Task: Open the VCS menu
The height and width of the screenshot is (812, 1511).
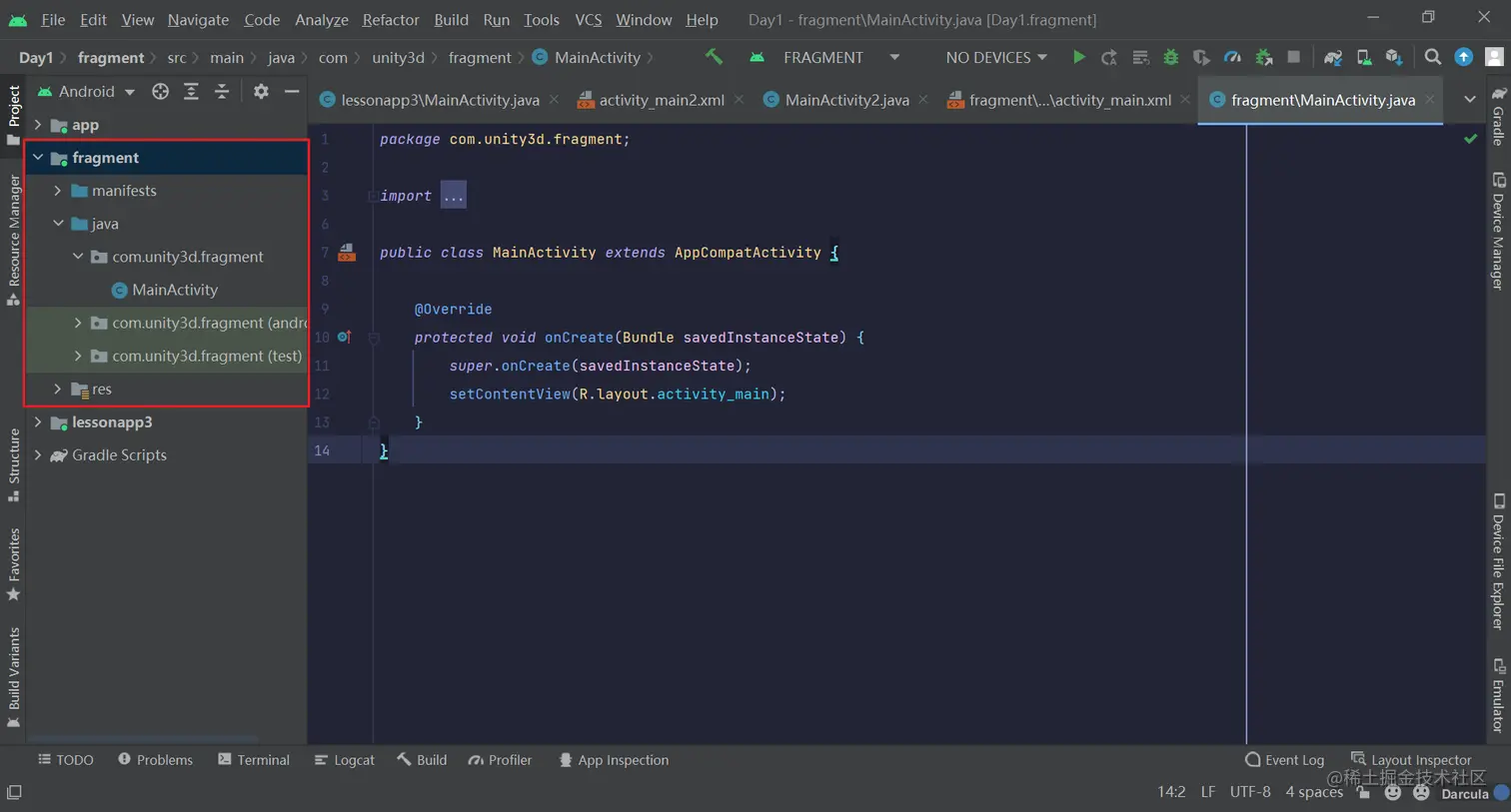Action: pos(588,19)
